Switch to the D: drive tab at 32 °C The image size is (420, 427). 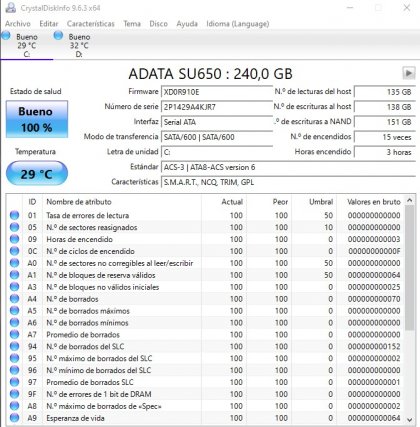(79, 45)
